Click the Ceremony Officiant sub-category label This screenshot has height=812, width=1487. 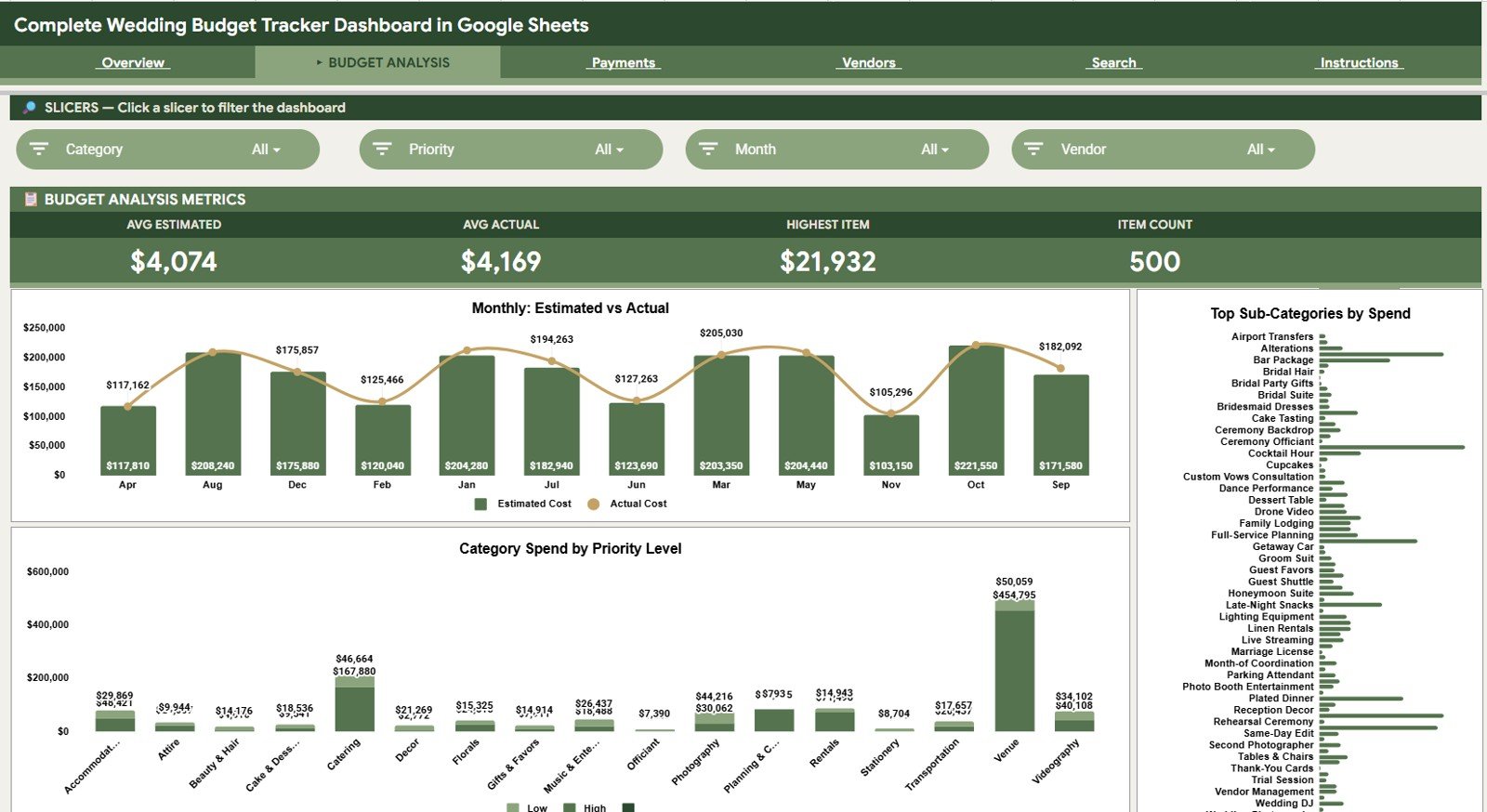[x=1267, y=442]
